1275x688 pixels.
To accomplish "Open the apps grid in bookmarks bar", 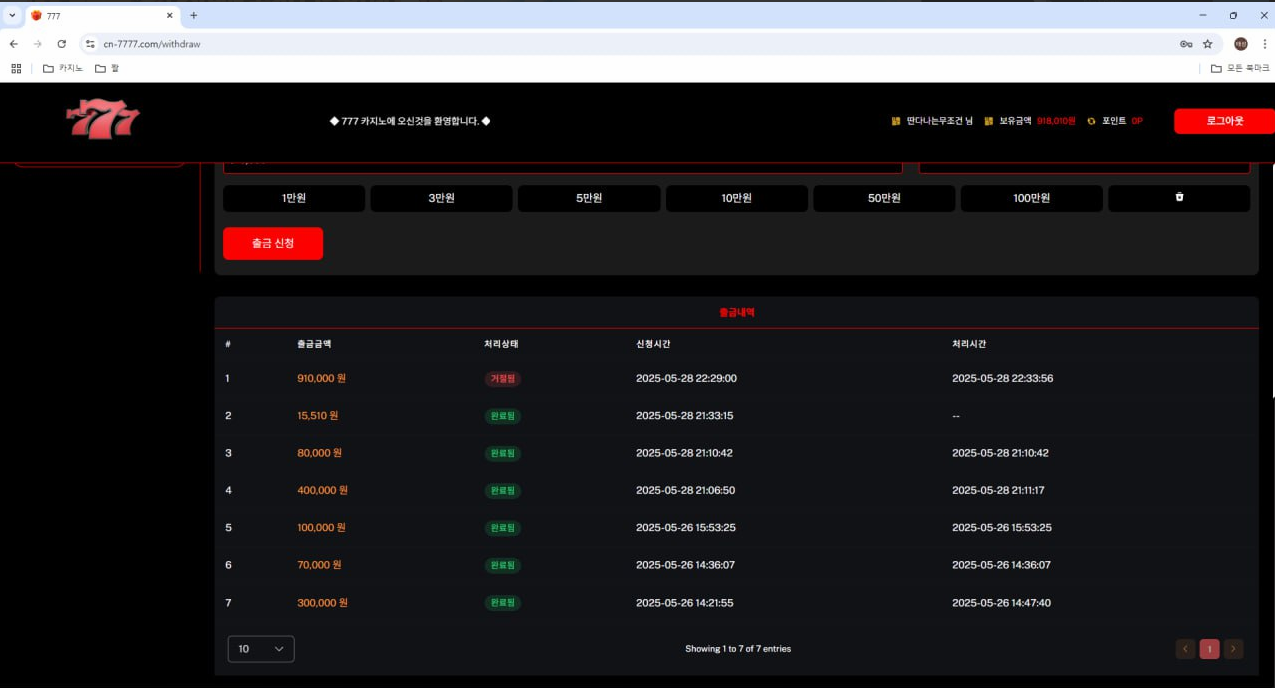I will (x=16, y=68).
